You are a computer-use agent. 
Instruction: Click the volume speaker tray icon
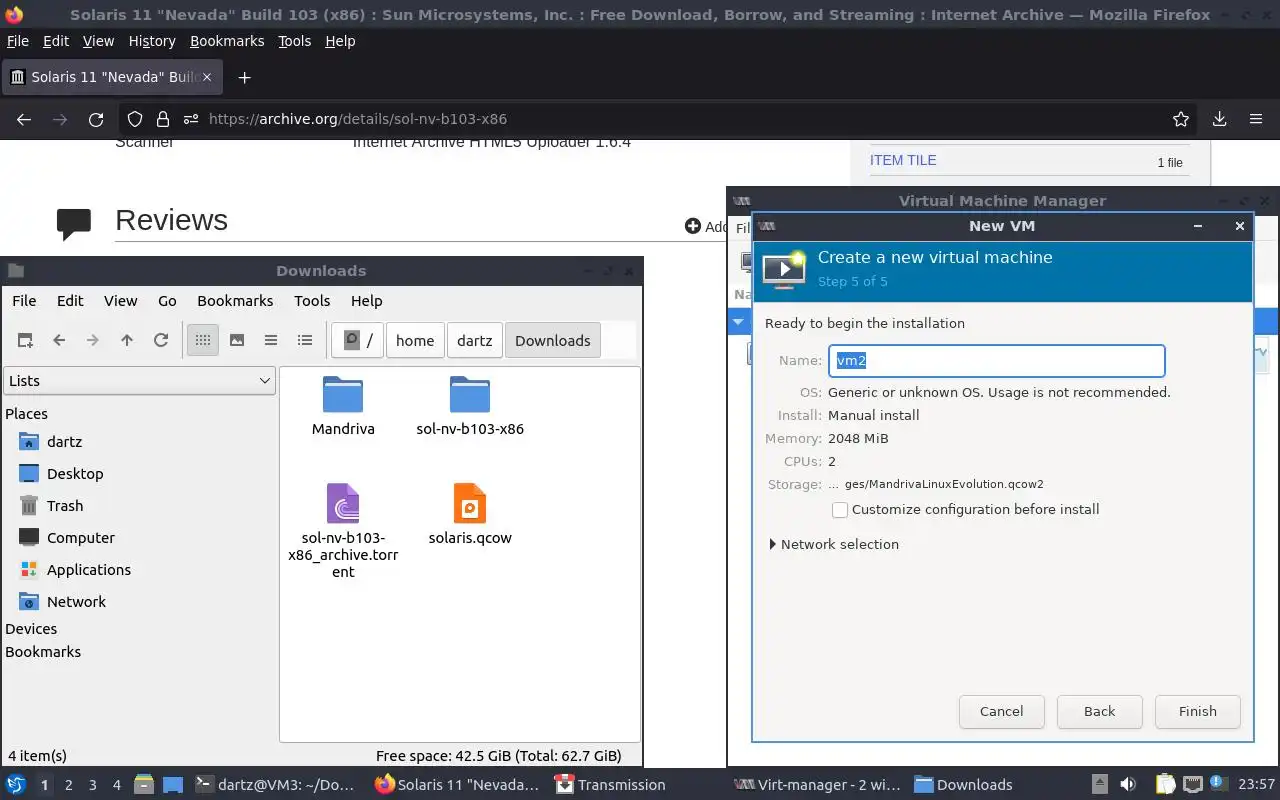click(x=1128, y=785)
